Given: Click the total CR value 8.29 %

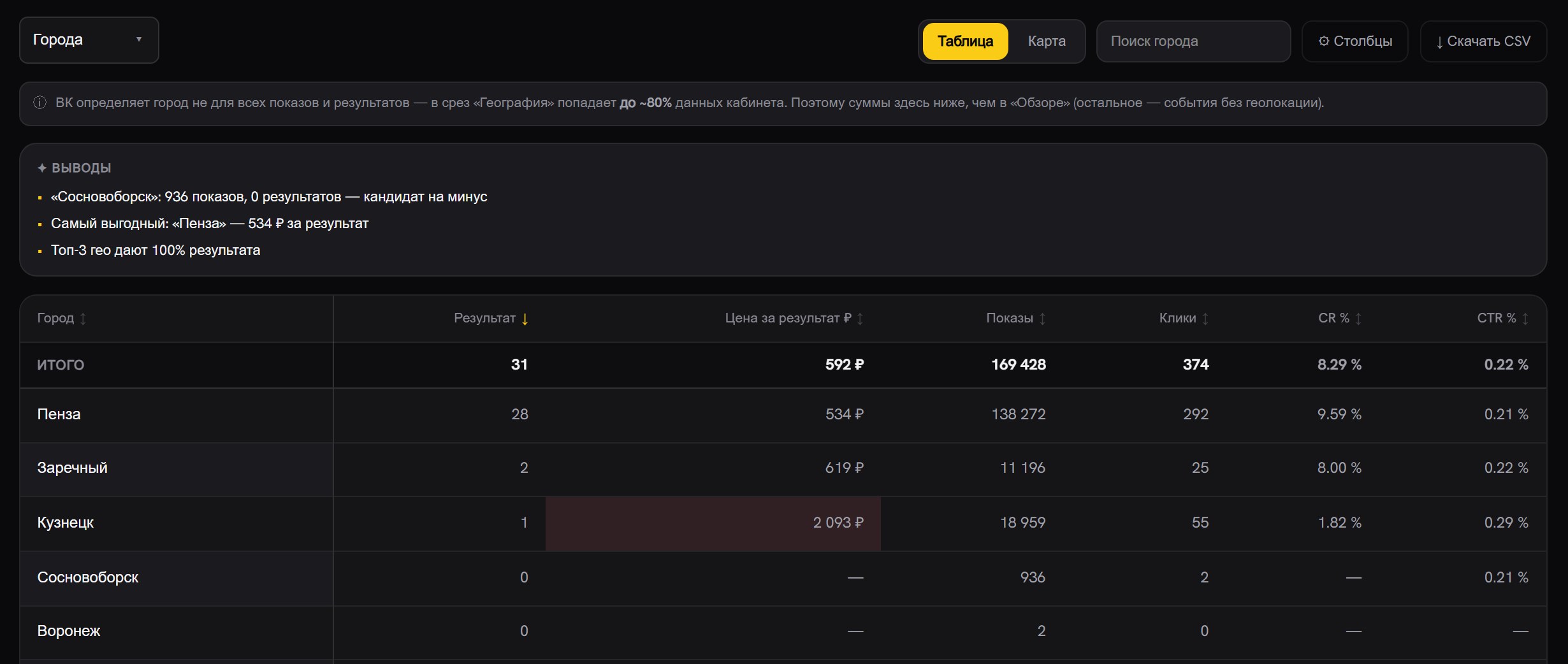Looking at the screenshot, I should click(x=1340, y=365).
